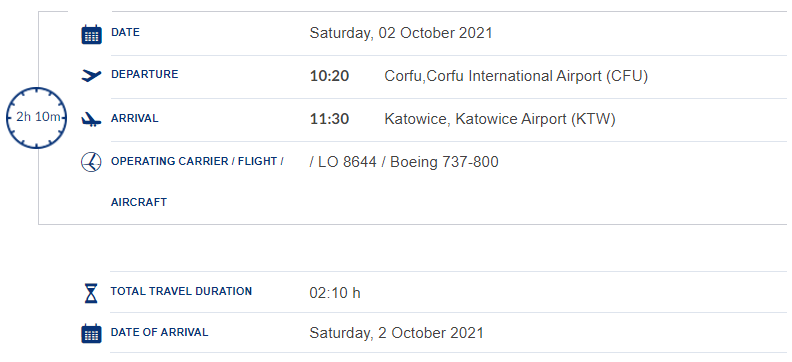Click the departure time 10:20
The width and height of the screenshot is (792, 362).
click(x=329, y=76)
